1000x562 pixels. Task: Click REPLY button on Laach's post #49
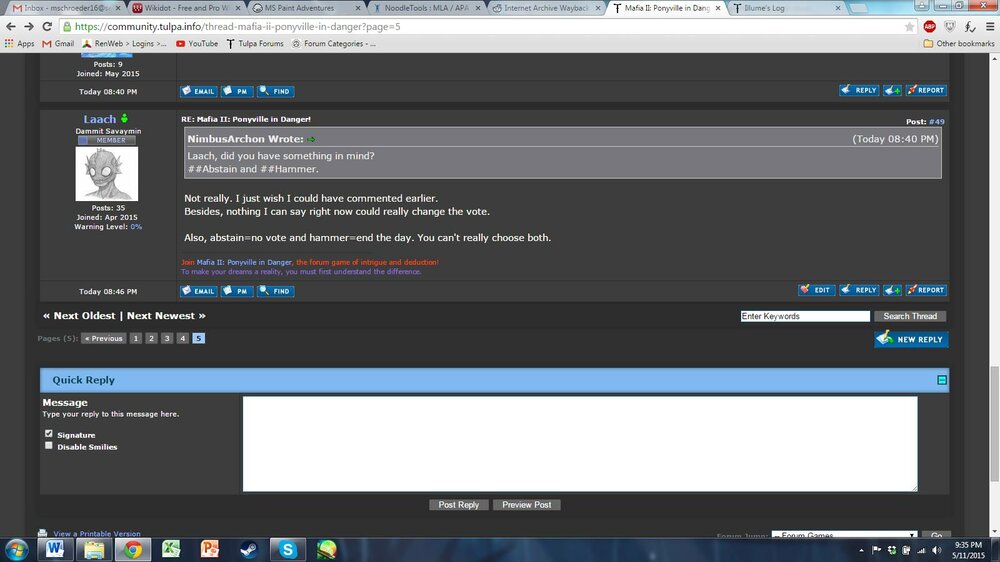point(859,290)
